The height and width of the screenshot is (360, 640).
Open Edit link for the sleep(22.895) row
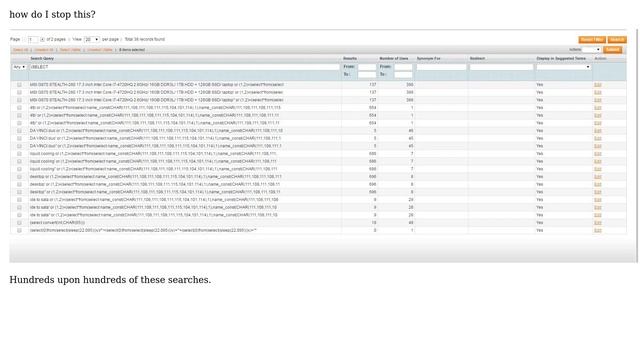pos(598,231)
